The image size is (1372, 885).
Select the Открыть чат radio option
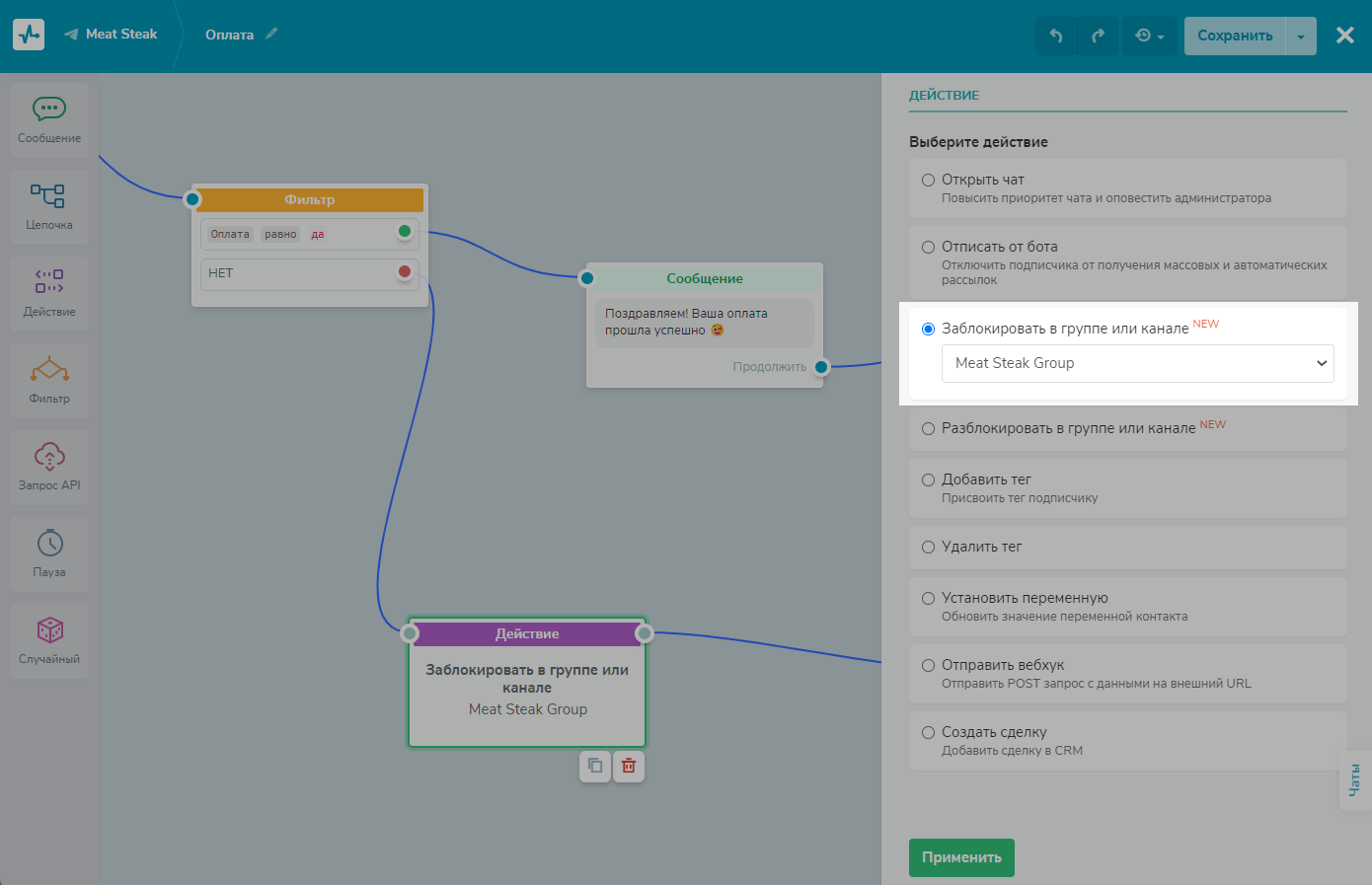point(928,180)
